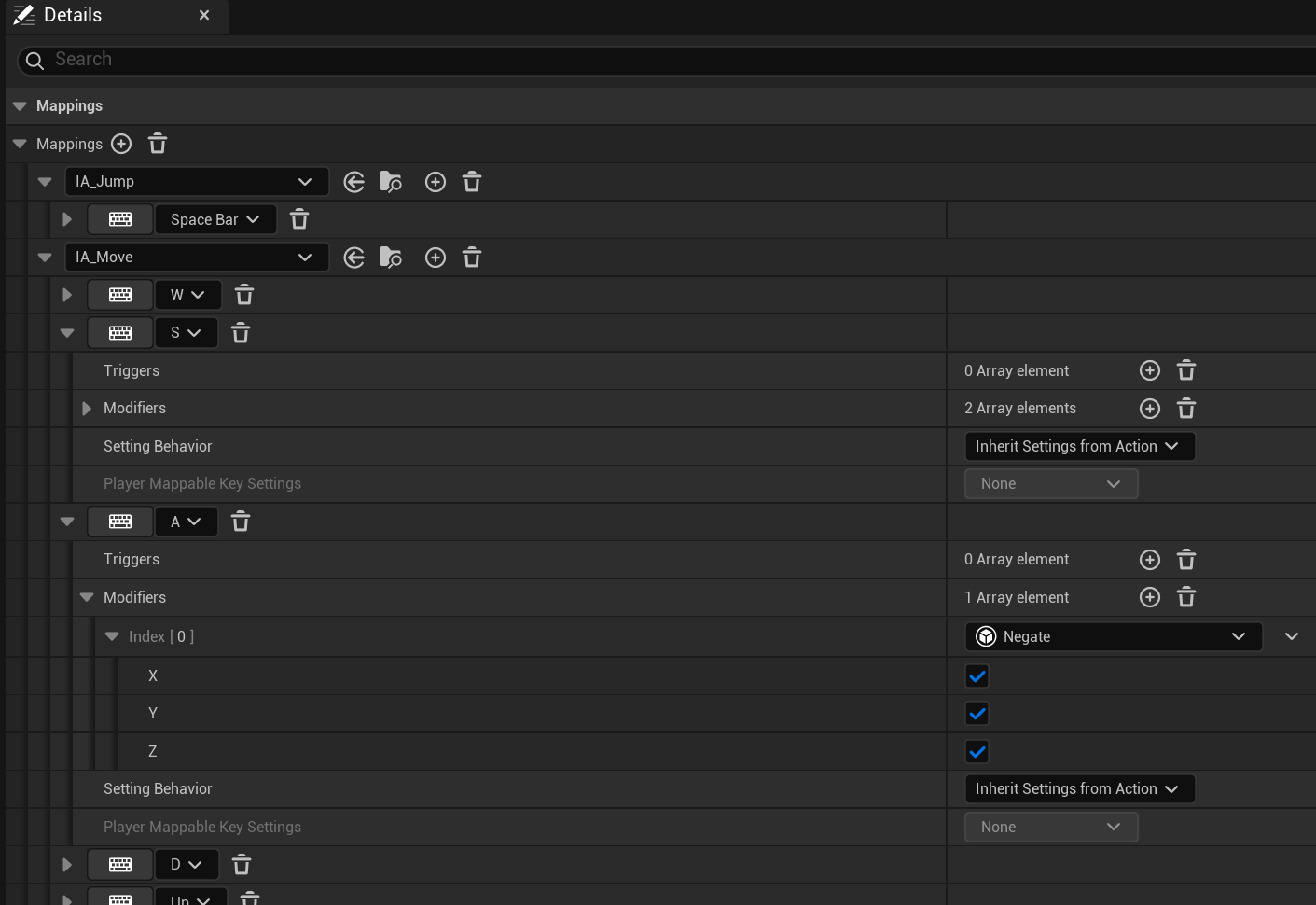Use selected asset arrow icon for IA_Move
The image size is (1316, 905).
[353, 258]
